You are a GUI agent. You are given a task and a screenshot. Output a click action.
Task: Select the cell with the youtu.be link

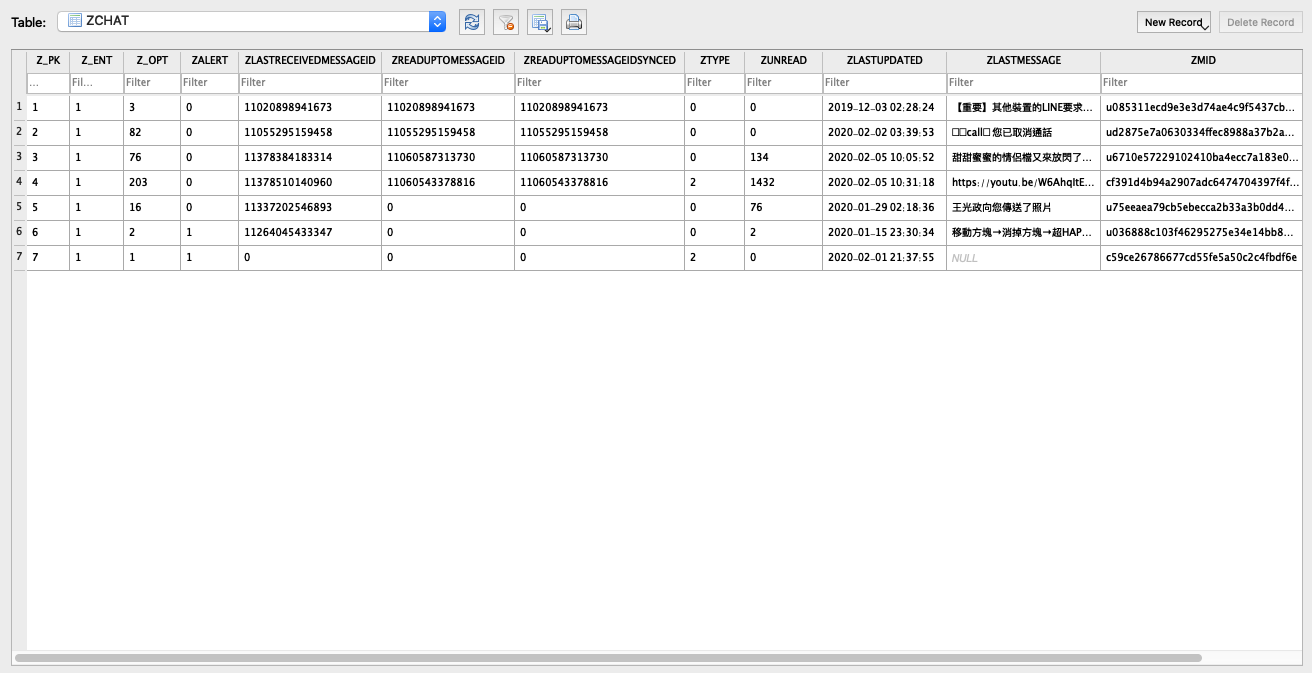coord(1022,182)
